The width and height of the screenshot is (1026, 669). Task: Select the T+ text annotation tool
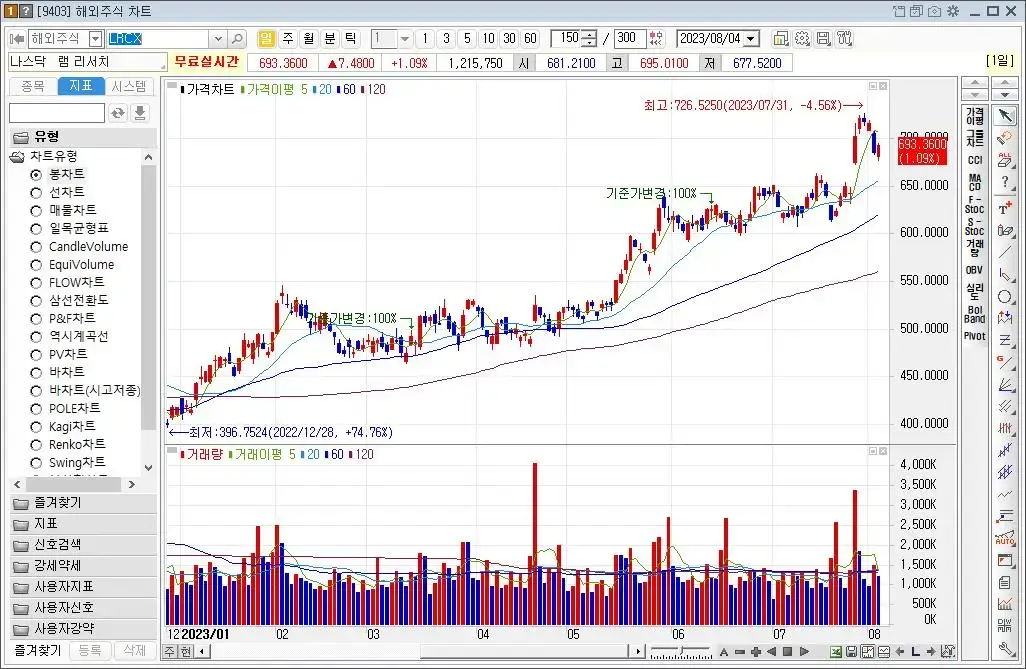(x=1005, y=209)
